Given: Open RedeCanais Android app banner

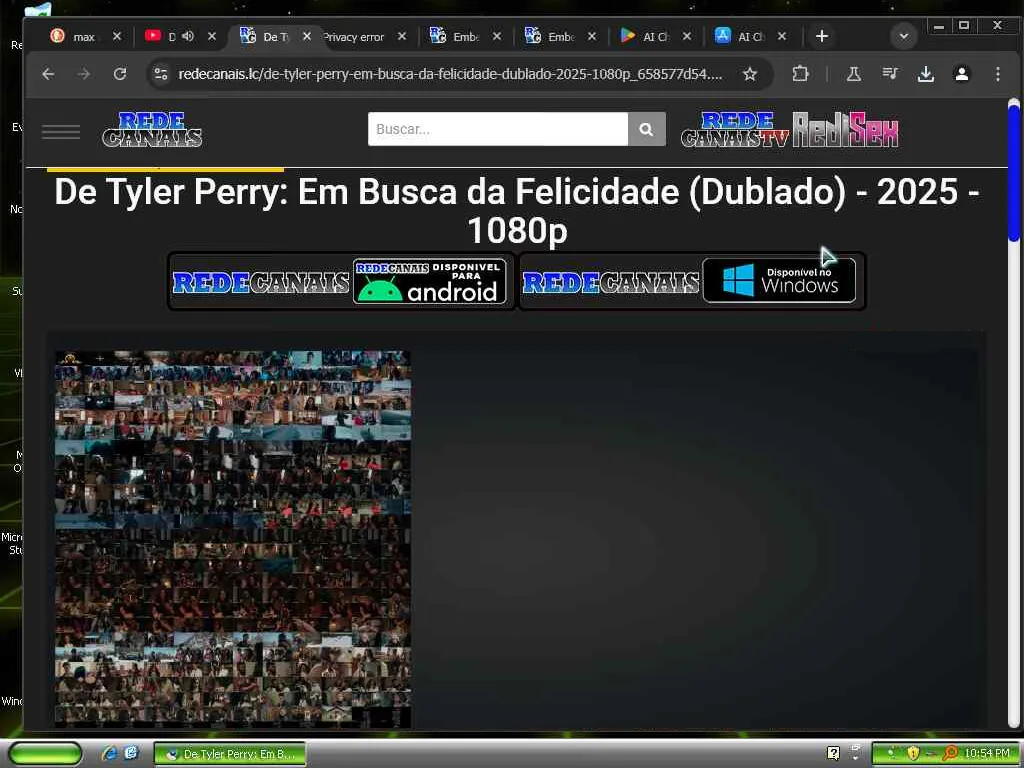Looking at the screenshot, I should click(x=342, y=281).
